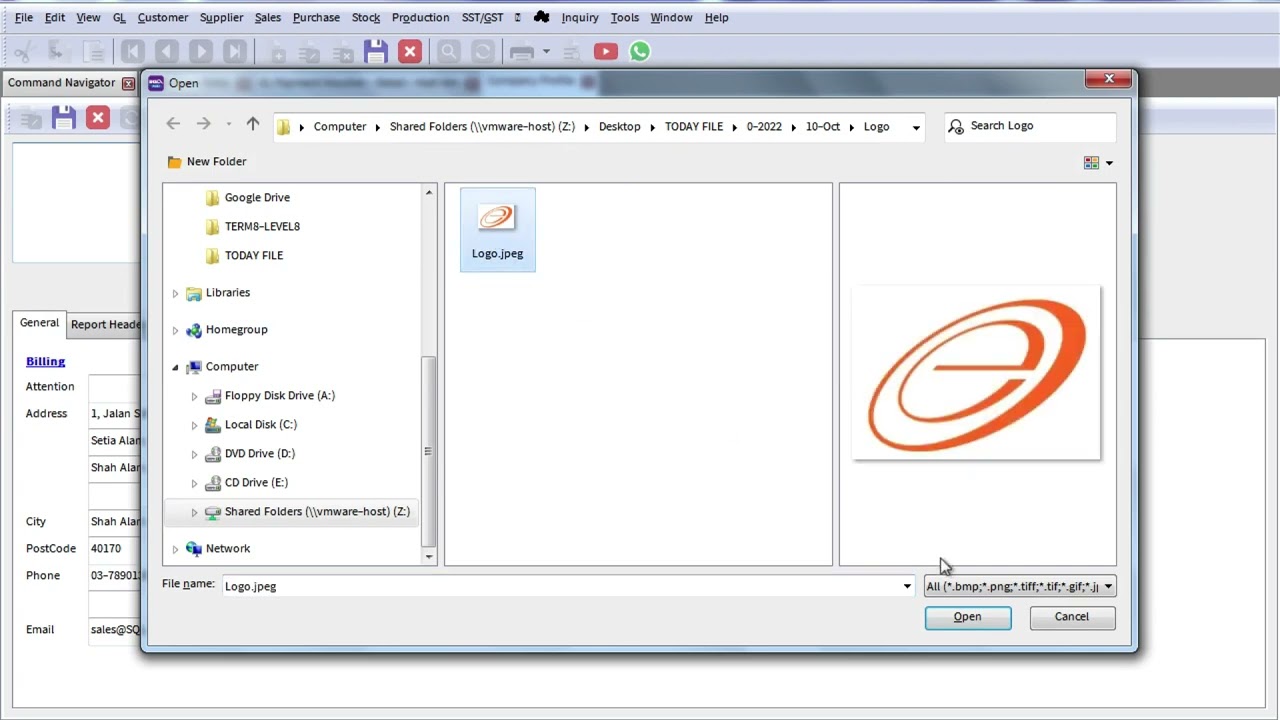
Task: Go forward in the Open dialog
Action: (x=204, y=124)
